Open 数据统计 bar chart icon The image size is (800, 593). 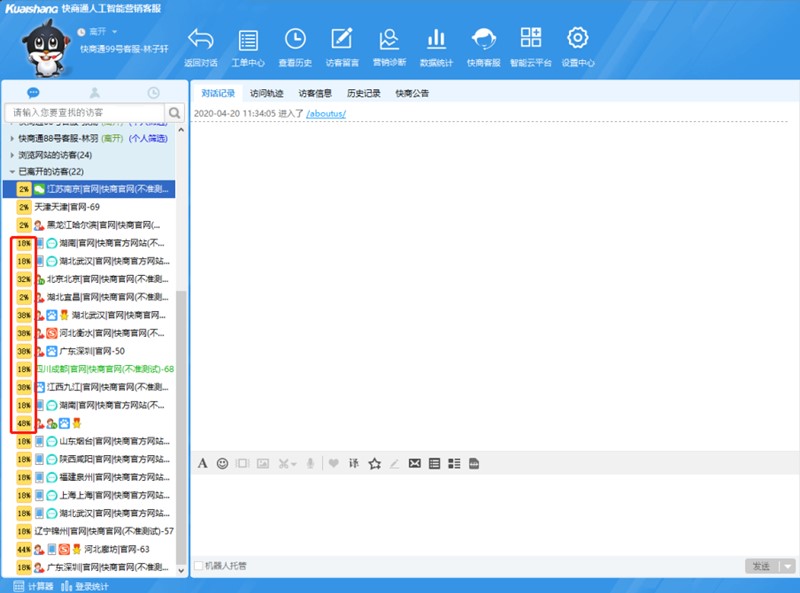coord(436,40)
